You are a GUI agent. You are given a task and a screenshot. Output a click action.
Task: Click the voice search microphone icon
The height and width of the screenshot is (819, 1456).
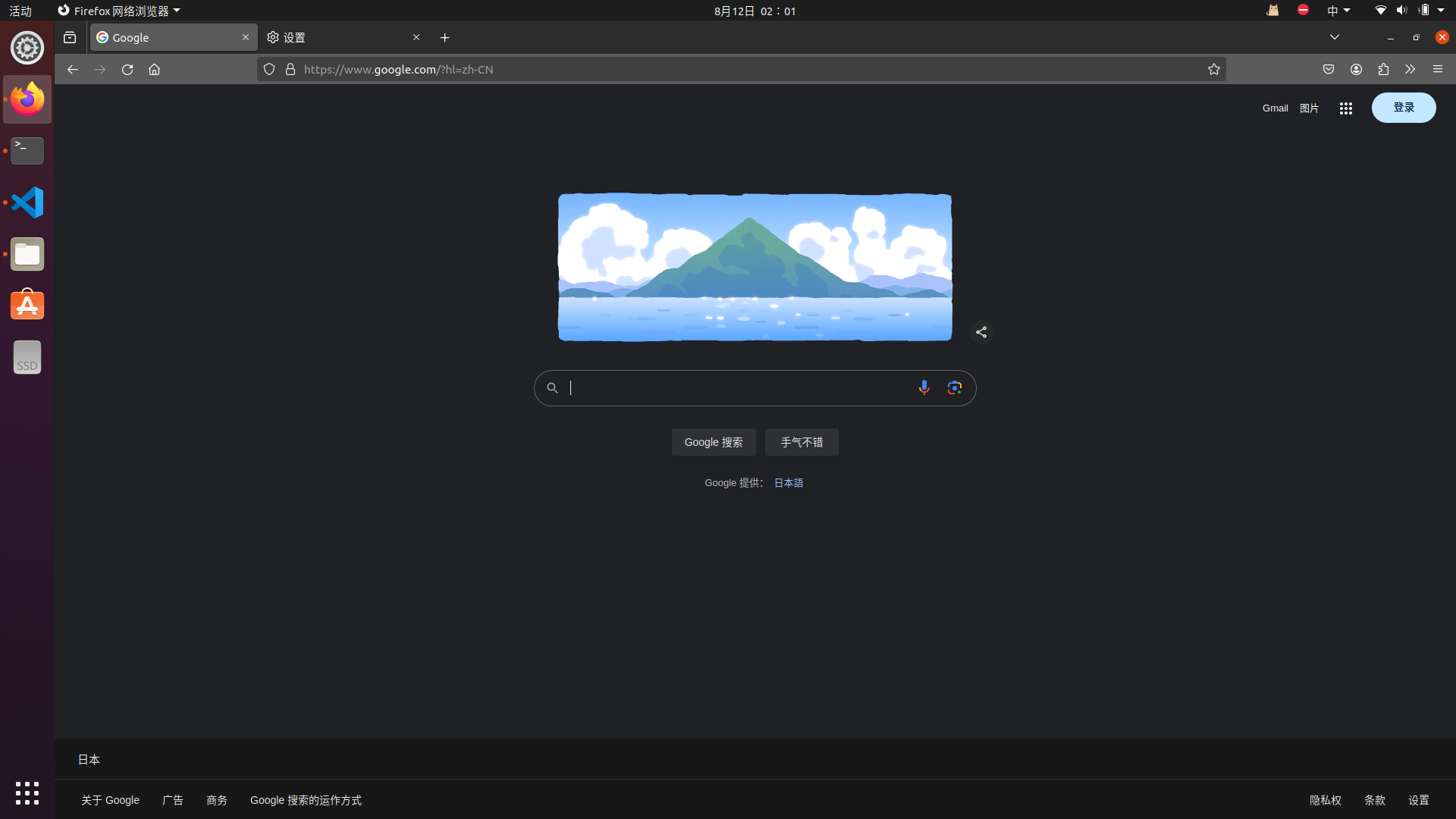[924, 388]
